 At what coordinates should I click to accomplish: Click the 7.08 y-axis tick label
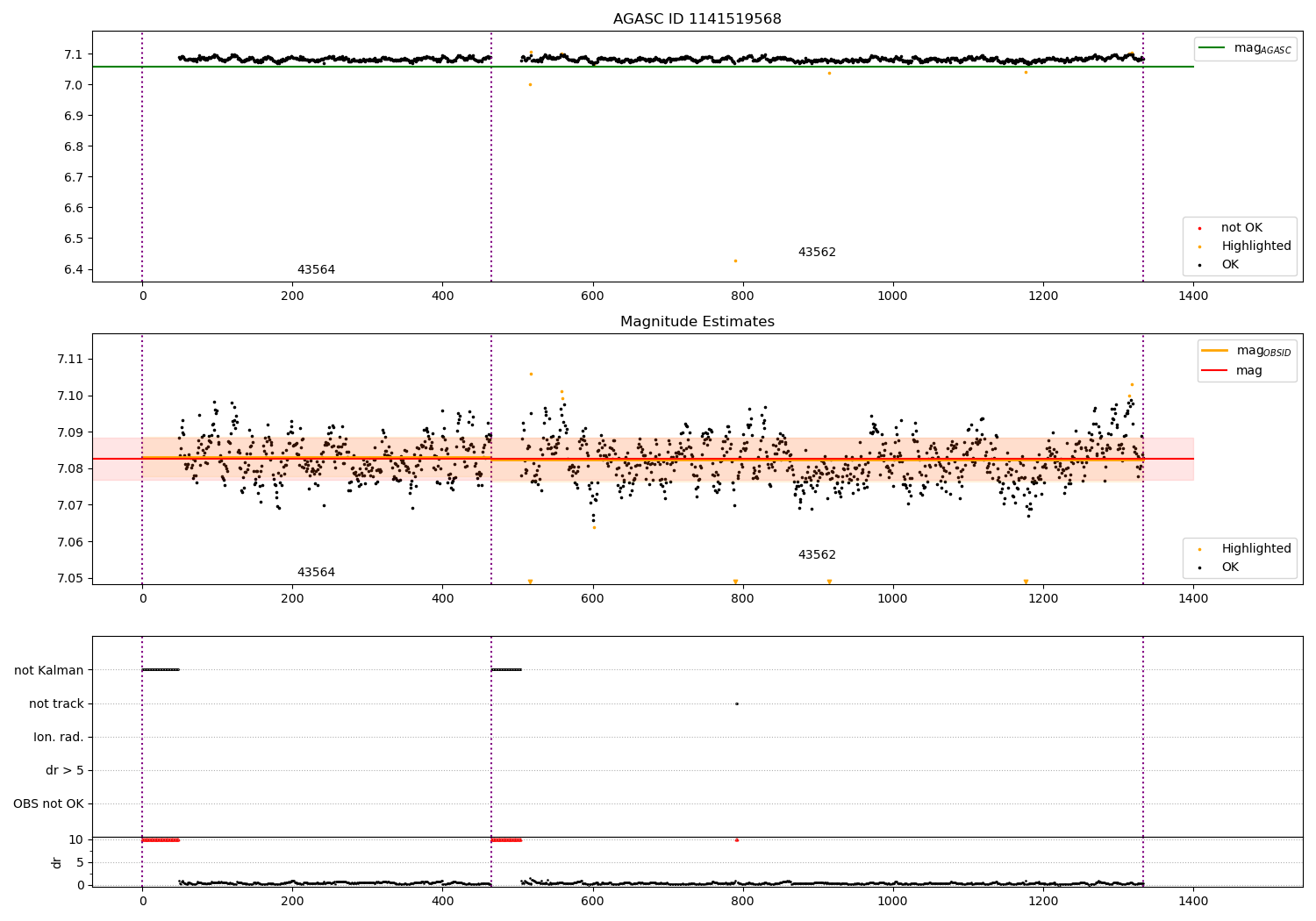(x=70, y=469)
